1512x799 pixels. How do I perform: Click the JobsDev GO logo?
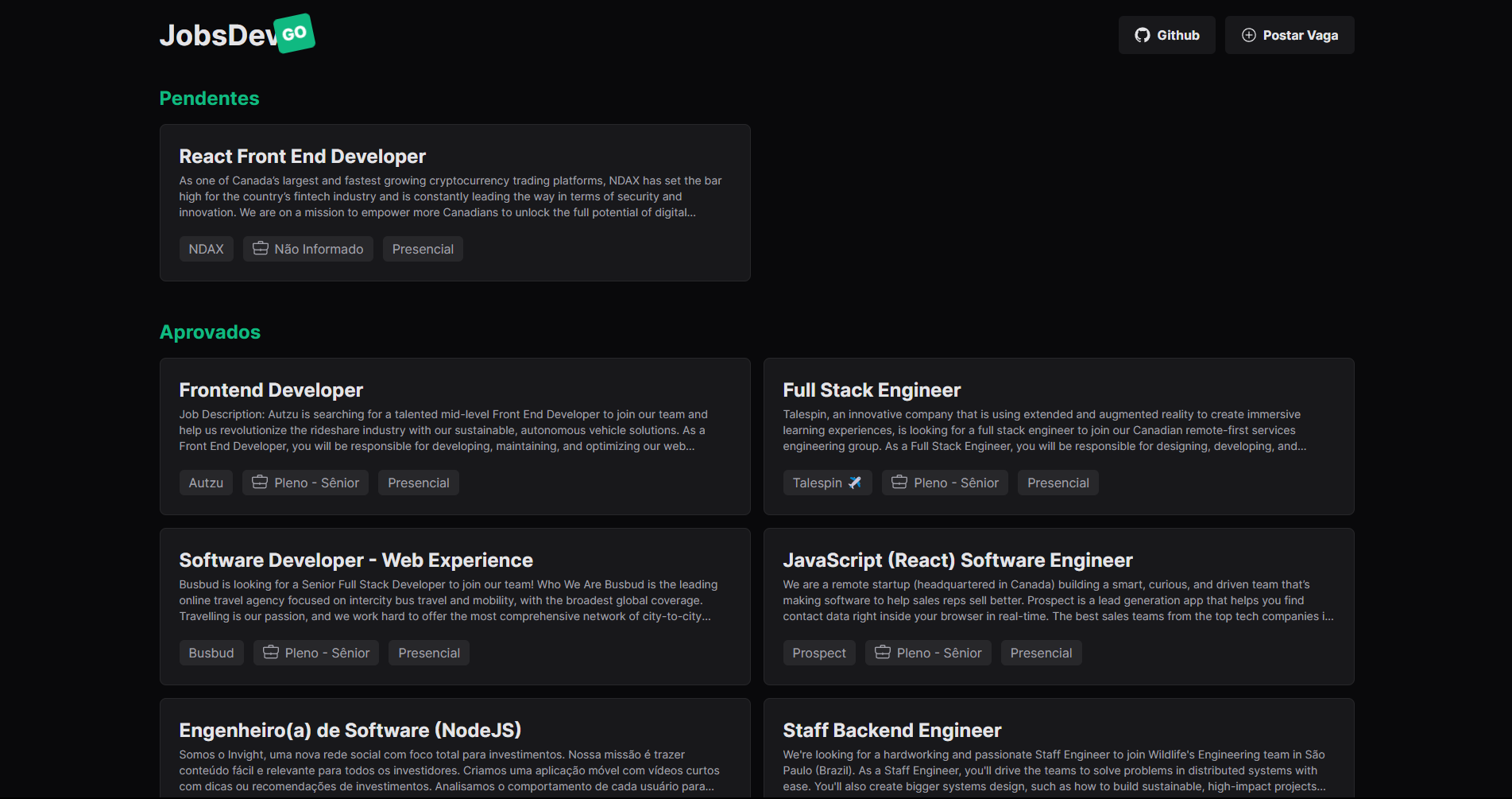(x=237, y=34)
